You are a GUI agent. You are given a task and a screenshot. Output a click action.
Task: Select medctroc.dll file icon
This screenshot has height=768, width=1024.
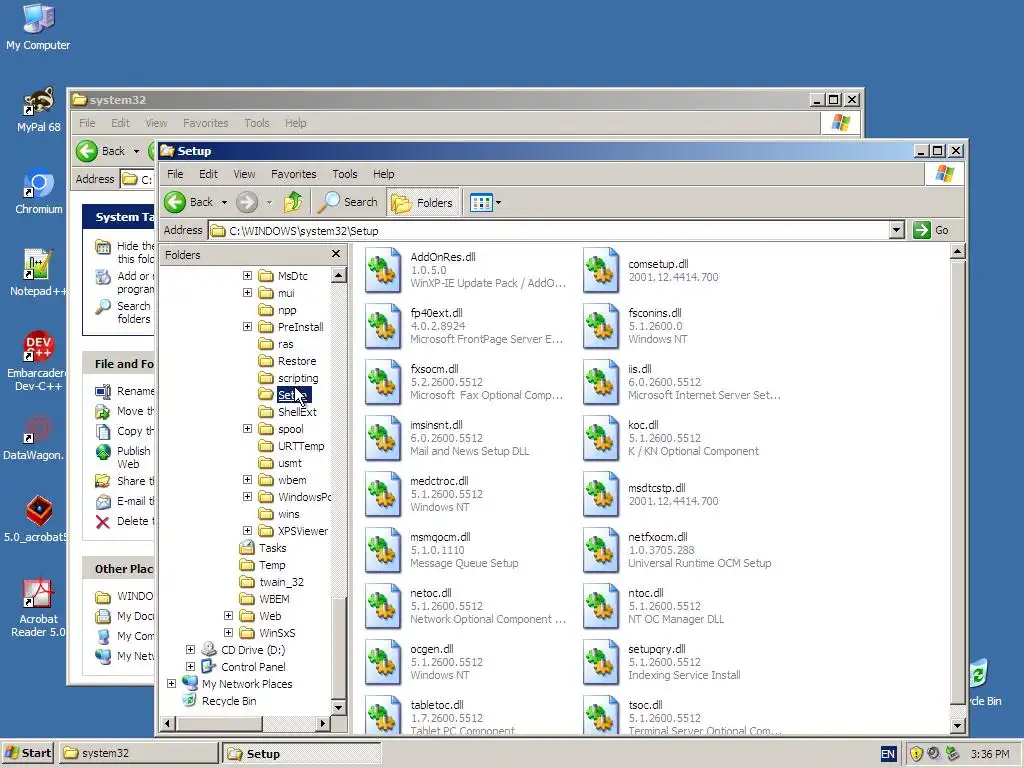point(383,494)
